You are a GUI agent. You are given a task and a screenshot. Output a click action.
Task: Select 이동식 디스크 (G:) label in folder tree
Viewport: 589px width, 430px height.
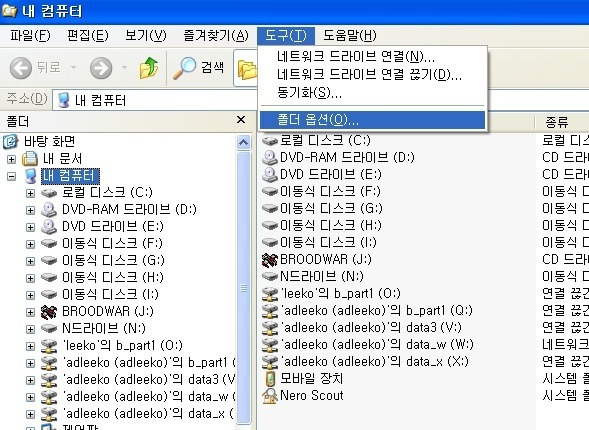point(113,260)
